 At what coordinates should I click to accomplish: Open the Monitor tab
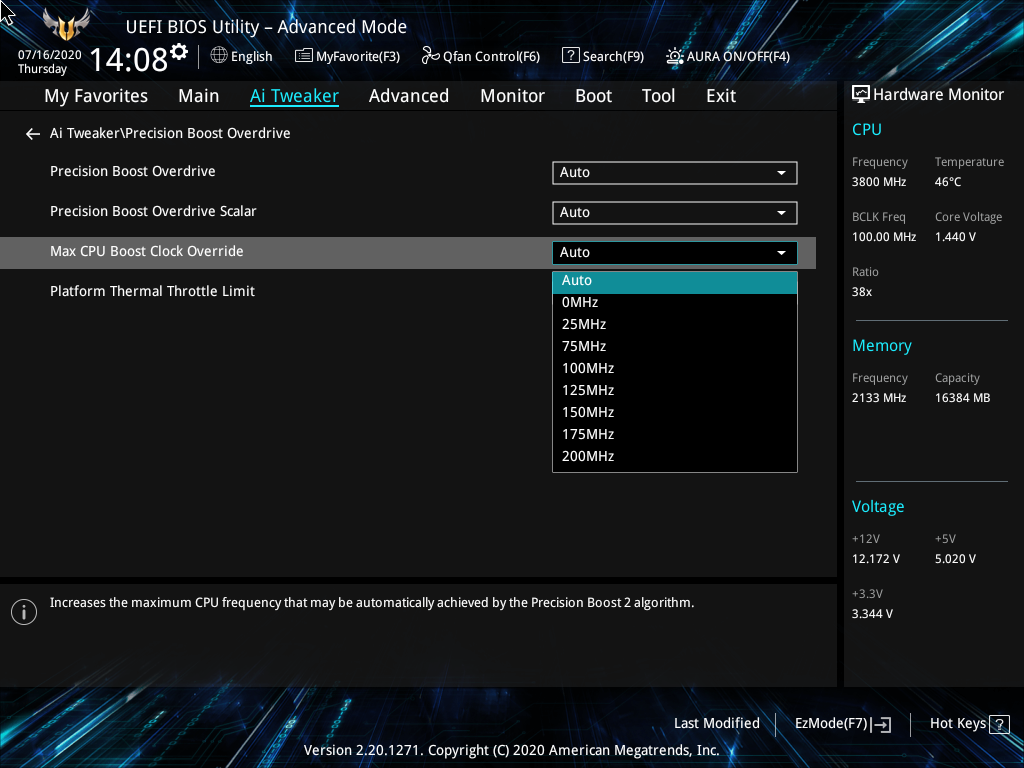pos(513,96)
